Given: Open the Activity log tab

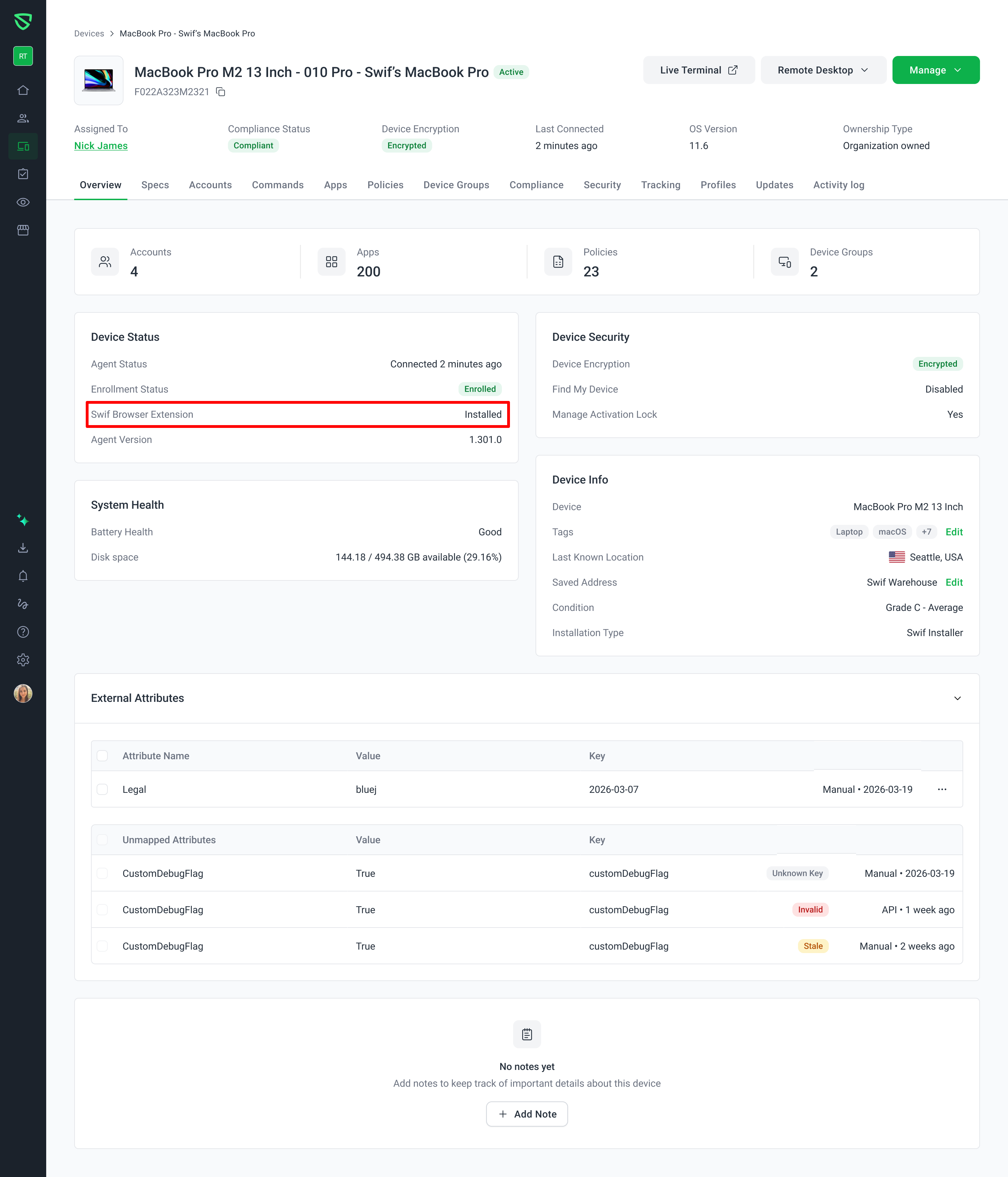Looking at the screenshot, I should coord(838,185).
